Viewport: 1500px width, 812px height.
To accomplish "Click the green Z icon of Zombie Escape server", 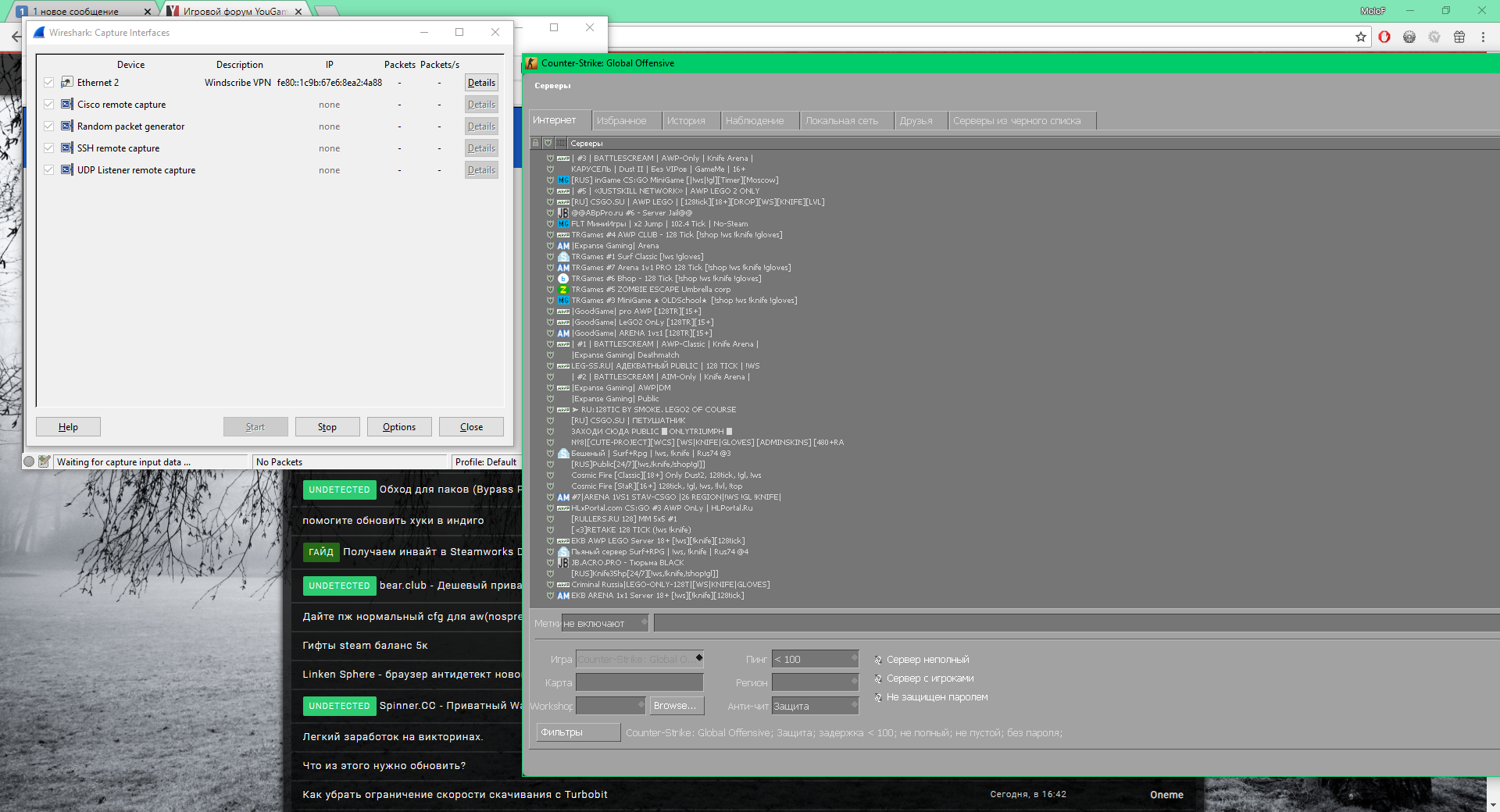I will point(562,290).
